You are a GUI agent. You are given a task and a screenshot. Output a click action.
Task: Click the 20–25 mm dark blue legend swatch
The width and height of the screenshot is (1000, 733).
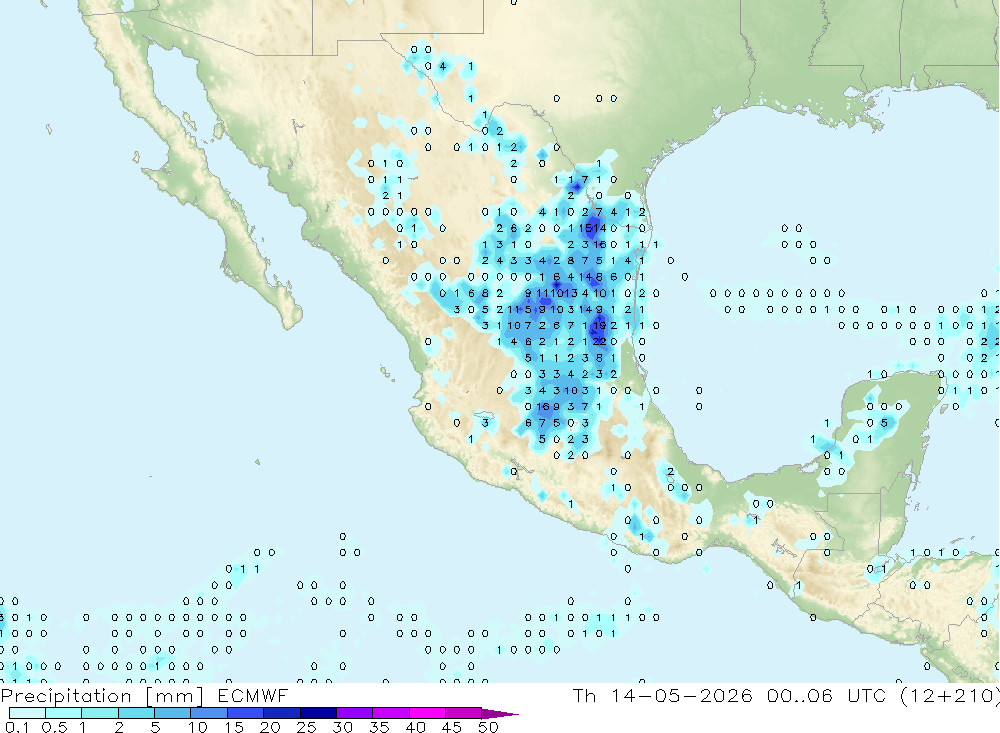(281, 713)
